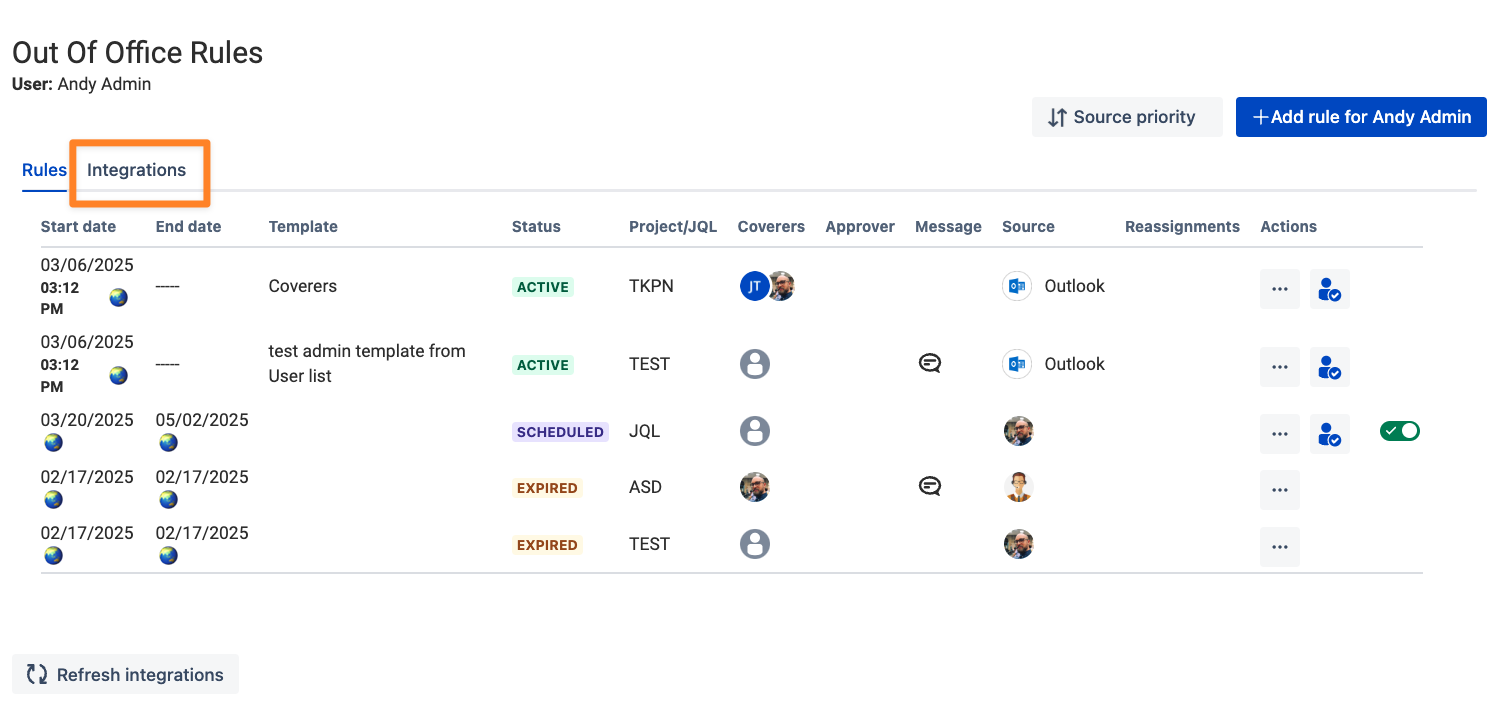This screenshot has width=1491, height=718.
Task: Click JQL project cell
Action: tap(645, 431)
